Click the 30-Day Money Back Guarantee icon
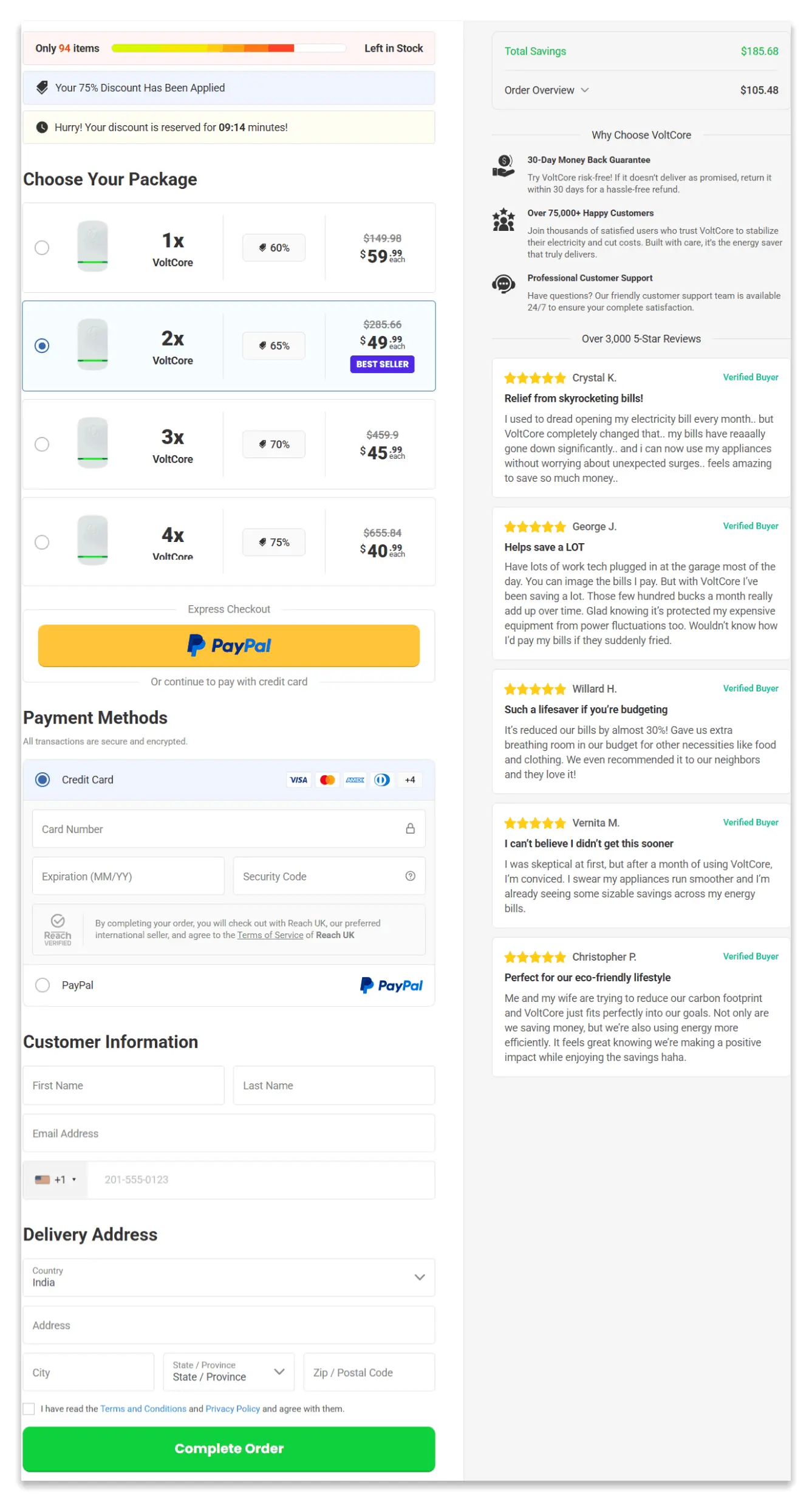This screenshot has width=812, height=1502. coord(503,165)
